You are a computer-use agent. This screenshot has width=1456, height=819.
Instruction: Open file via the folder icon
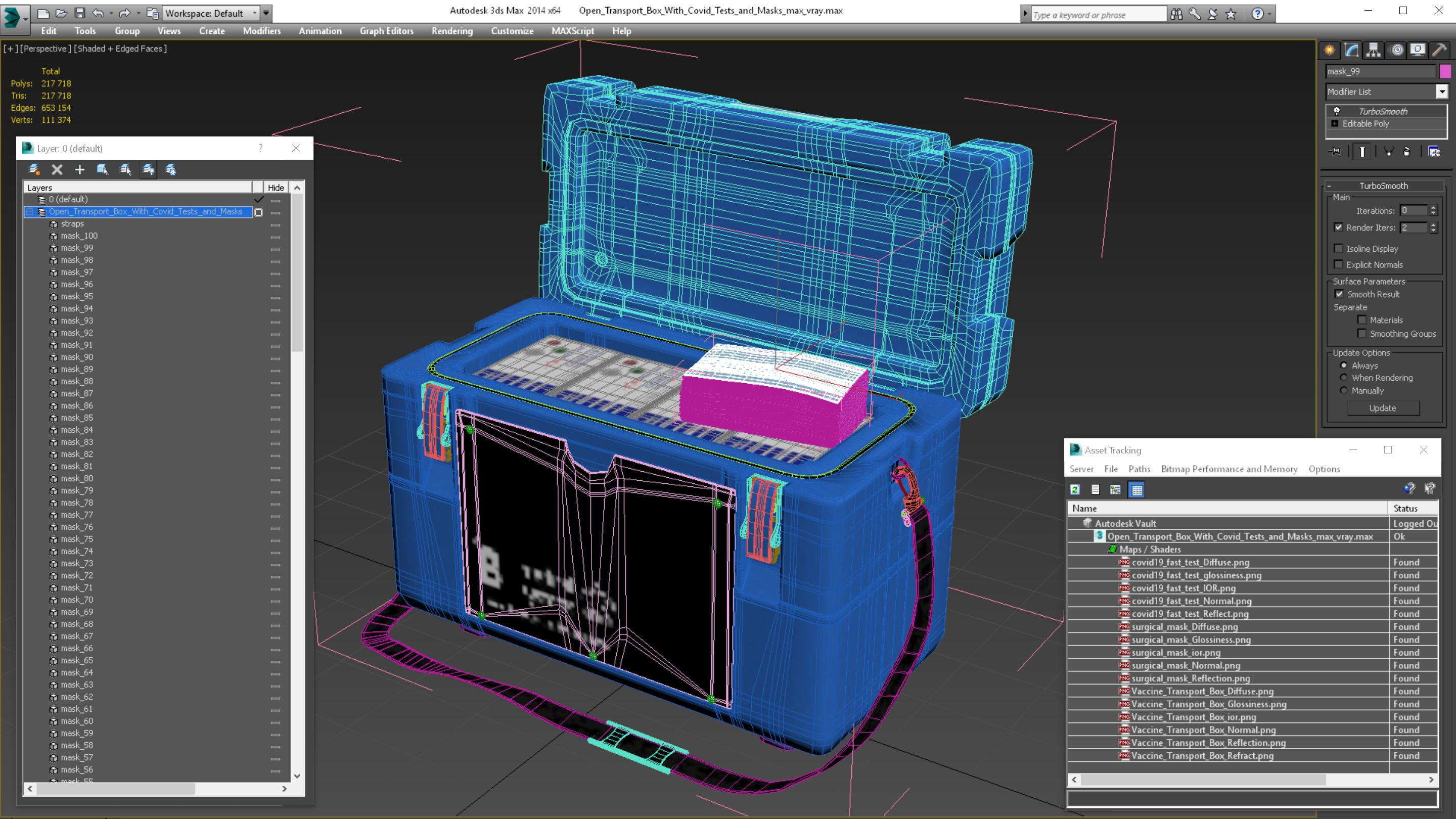pos(61,13)
